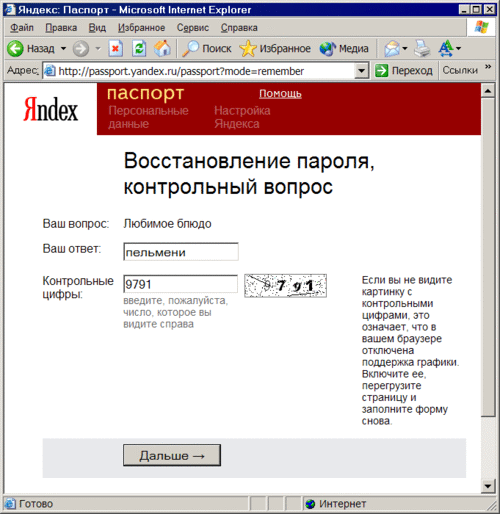Viewport: 500px width, 514px height.
Task: Click the scrollbar up arrow
Action: (x=488, y=91)
